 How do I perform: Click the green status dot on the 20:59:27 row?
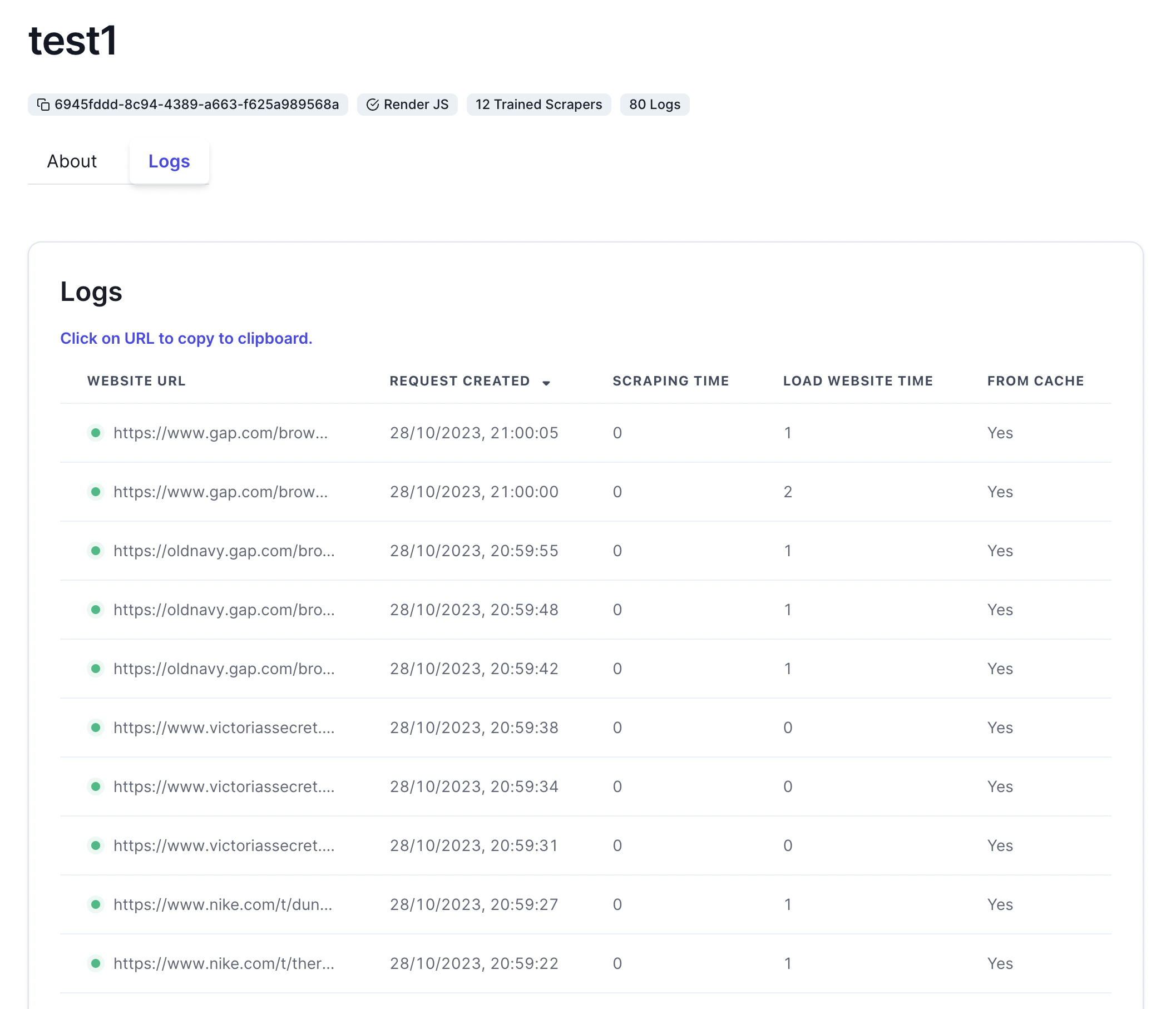click(x=96, y=904)
